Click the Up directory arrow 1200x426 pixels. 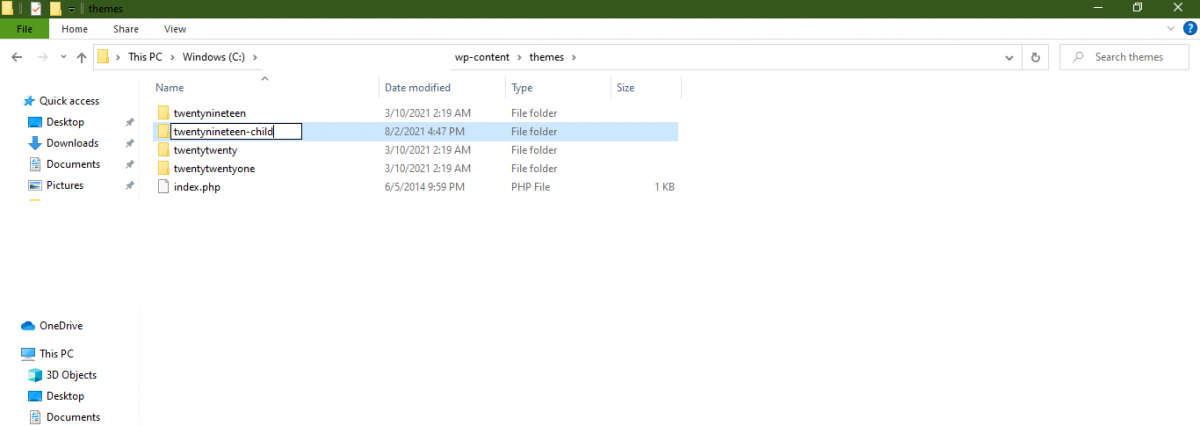82,57
